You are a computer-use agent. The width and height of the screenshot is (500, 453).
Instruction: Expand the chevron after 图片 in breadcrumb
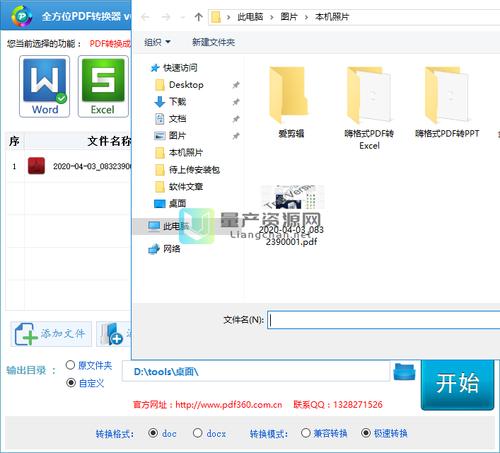pos(306,17)
